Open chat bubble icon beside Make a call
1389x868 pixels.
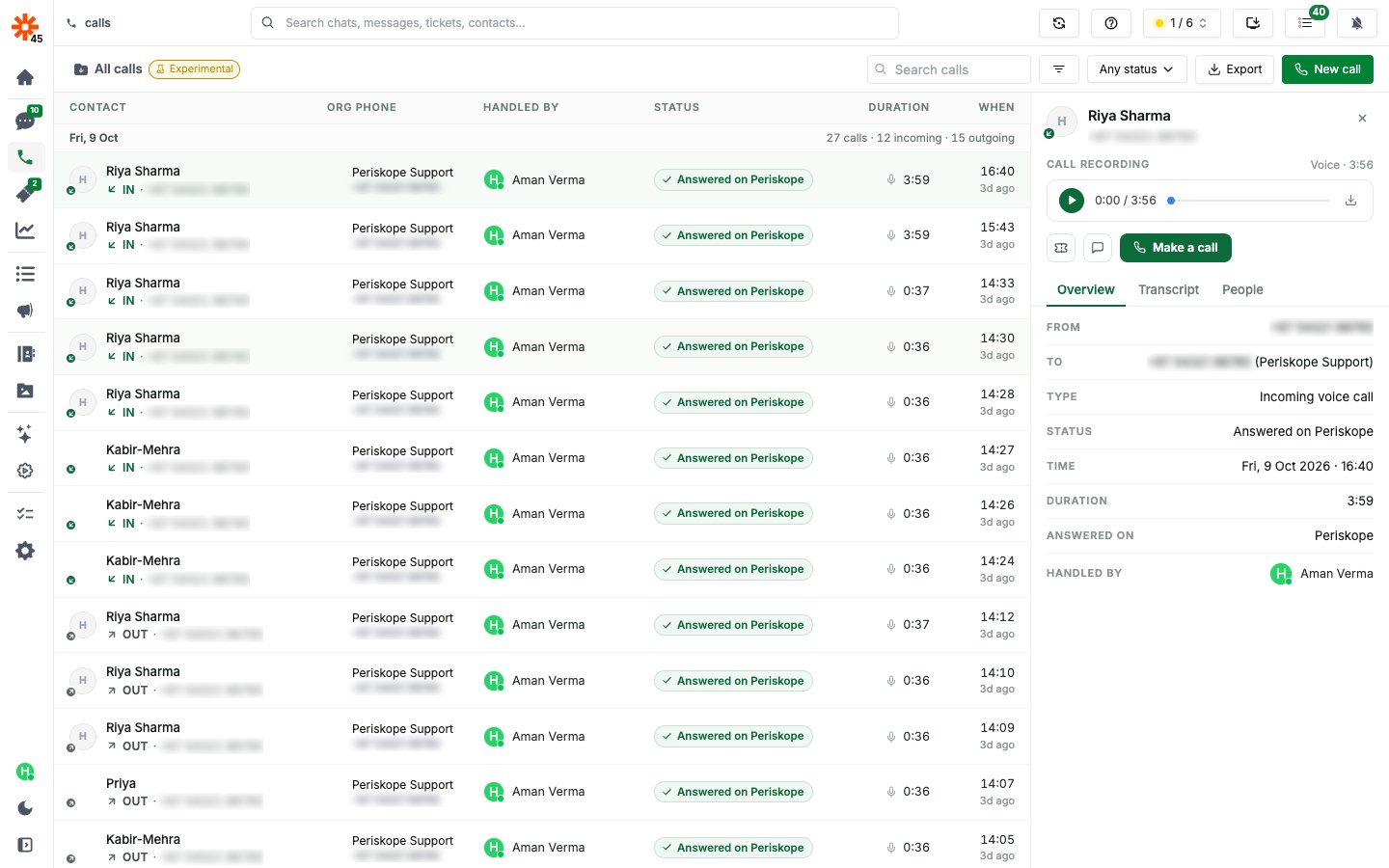click(1098, 248)
